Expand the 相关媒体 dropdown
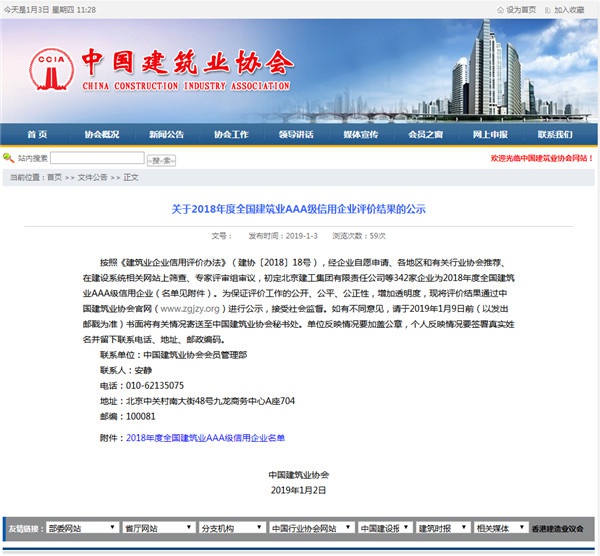The image size is (600, 556). click(x=501, y=528)
